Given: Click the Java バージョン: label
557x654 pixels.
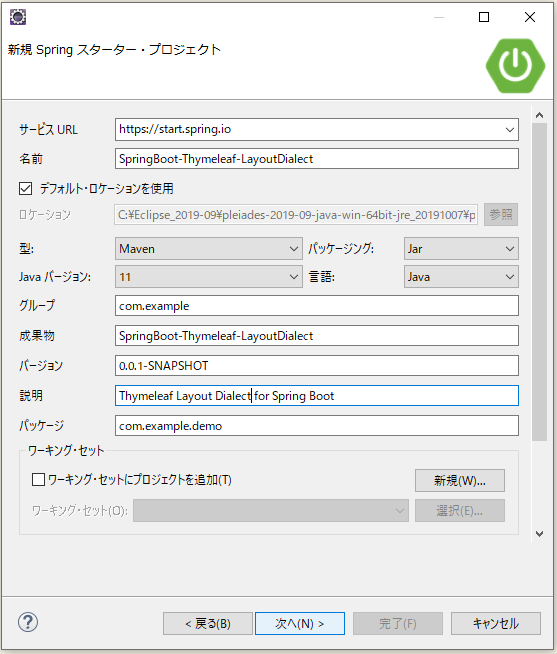Looking at the screenshot, I should pos(55,277).
